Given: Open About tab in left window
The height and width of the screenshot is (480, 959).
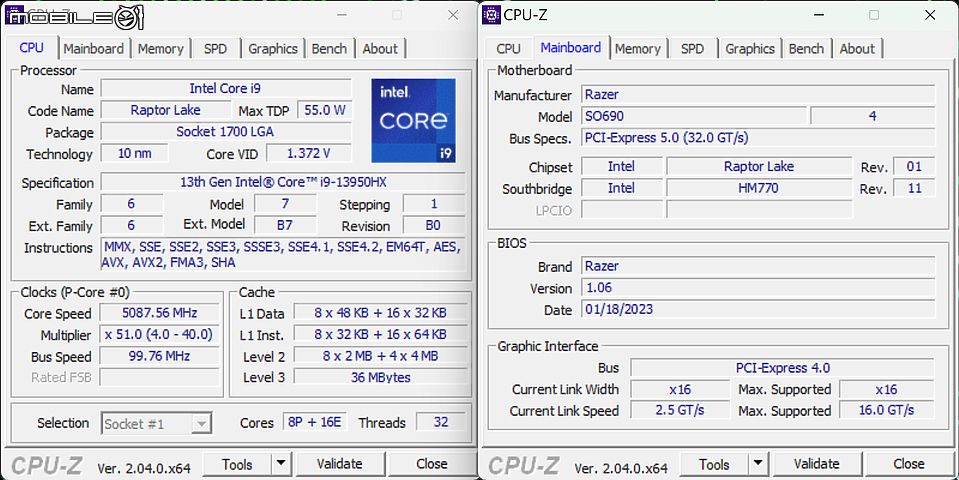Looking at the screenshot, I should click(380, 49).
